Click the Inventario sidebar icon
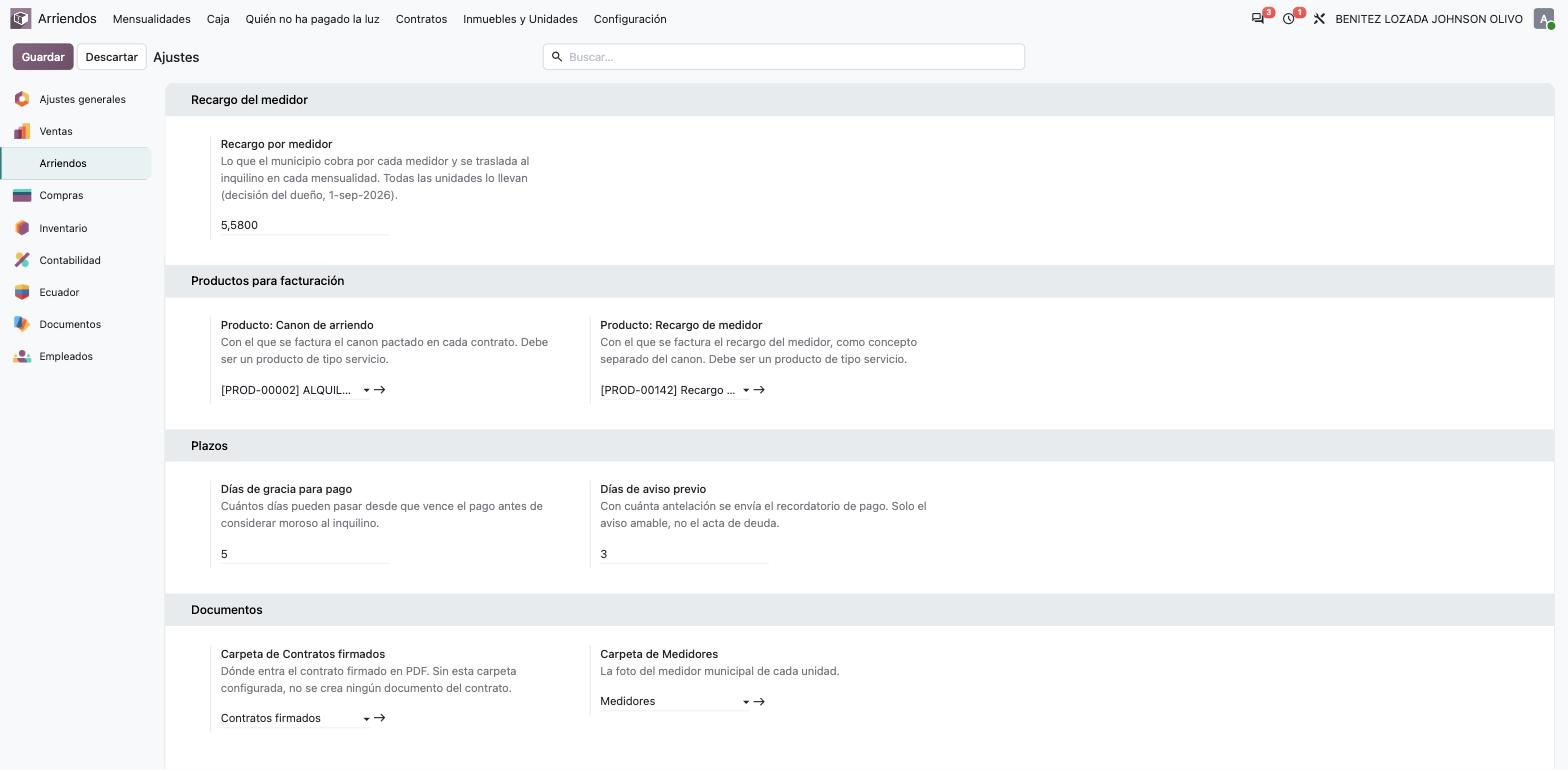This screenshot has width=1568, height=770. click(x=22, y=228)
